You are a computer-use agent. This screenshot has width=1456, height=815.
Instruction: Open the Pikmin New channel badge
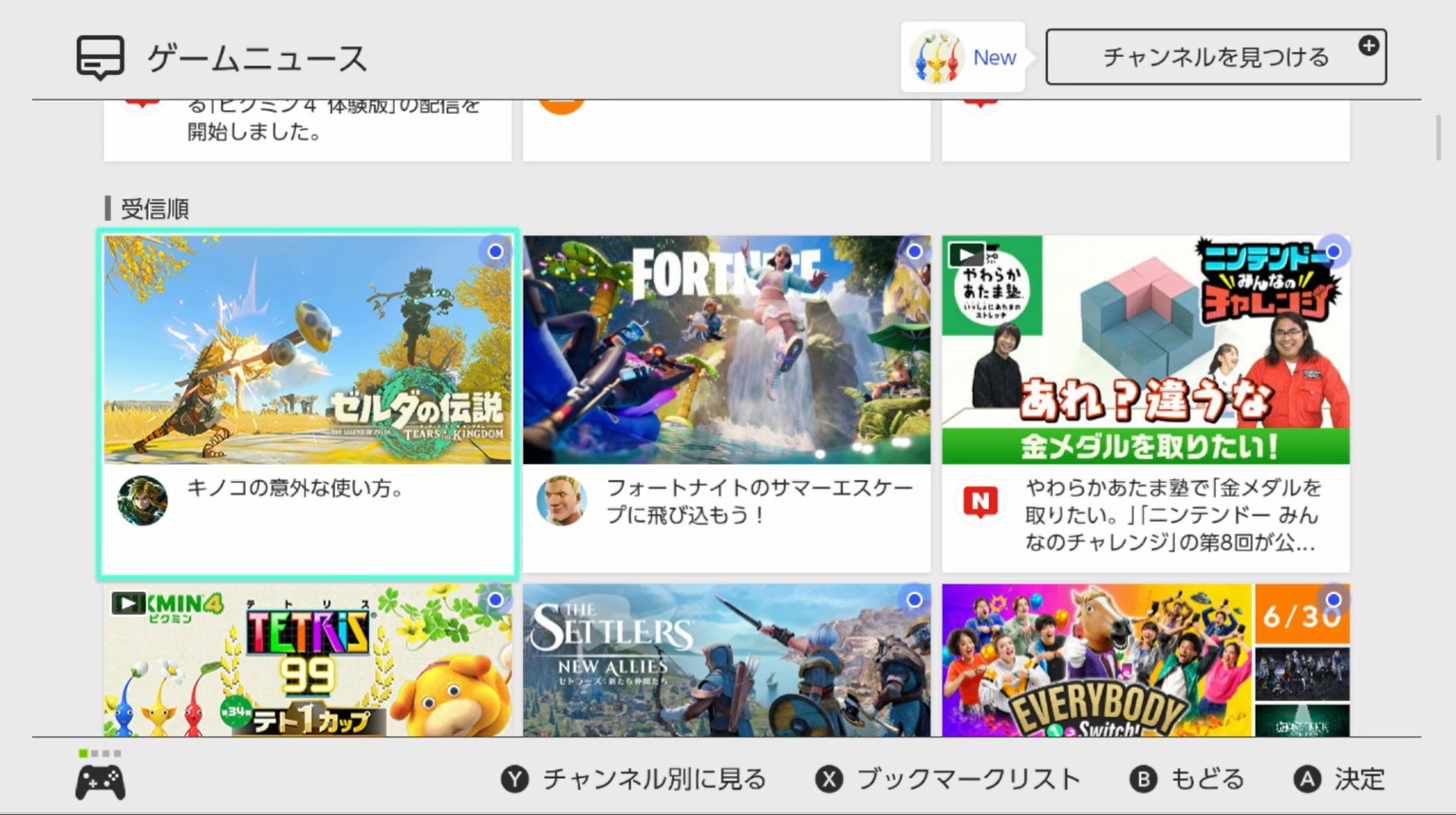click(962, 57)
